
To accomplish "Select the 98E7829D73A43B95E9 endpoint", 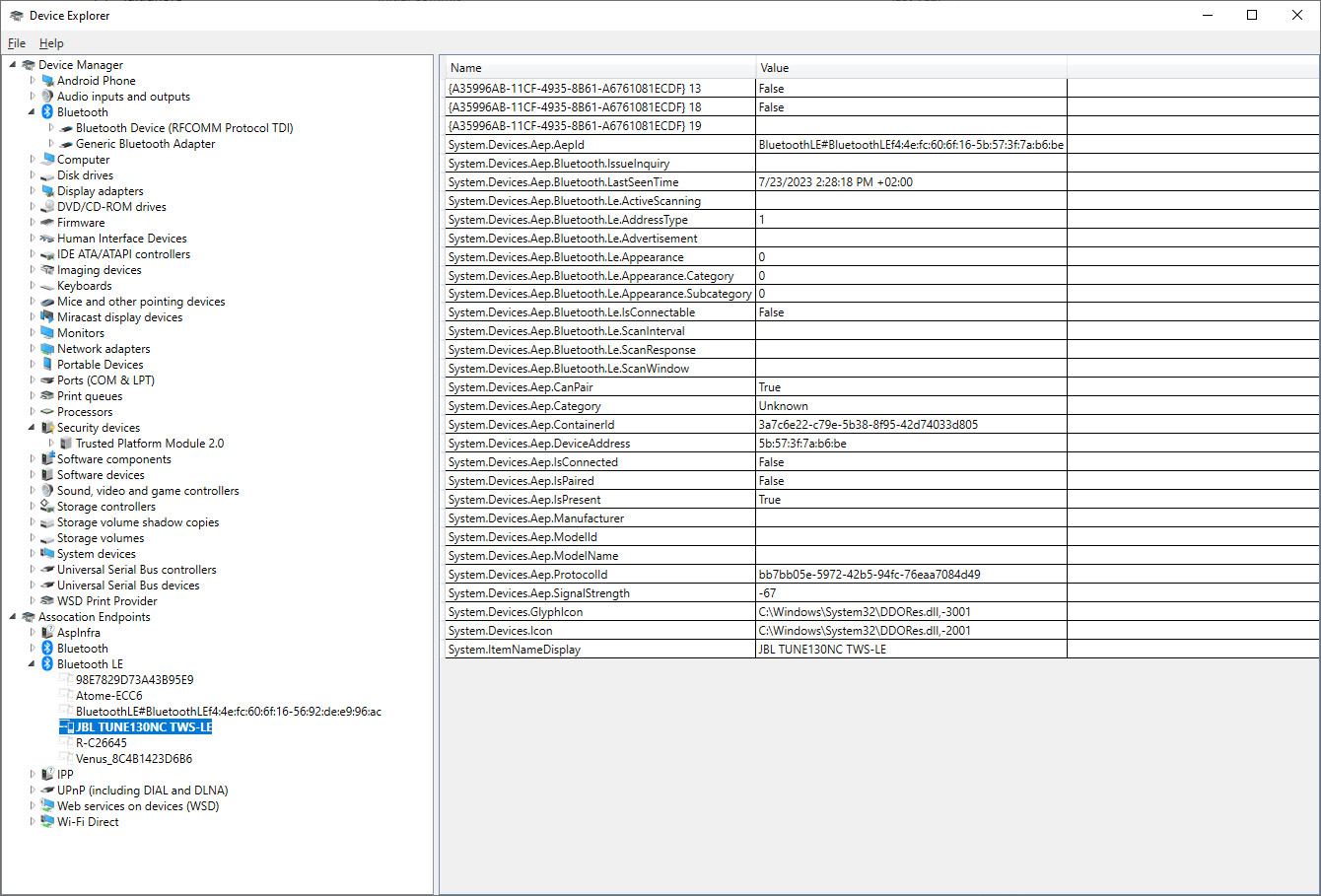I will tap(134, 680).
